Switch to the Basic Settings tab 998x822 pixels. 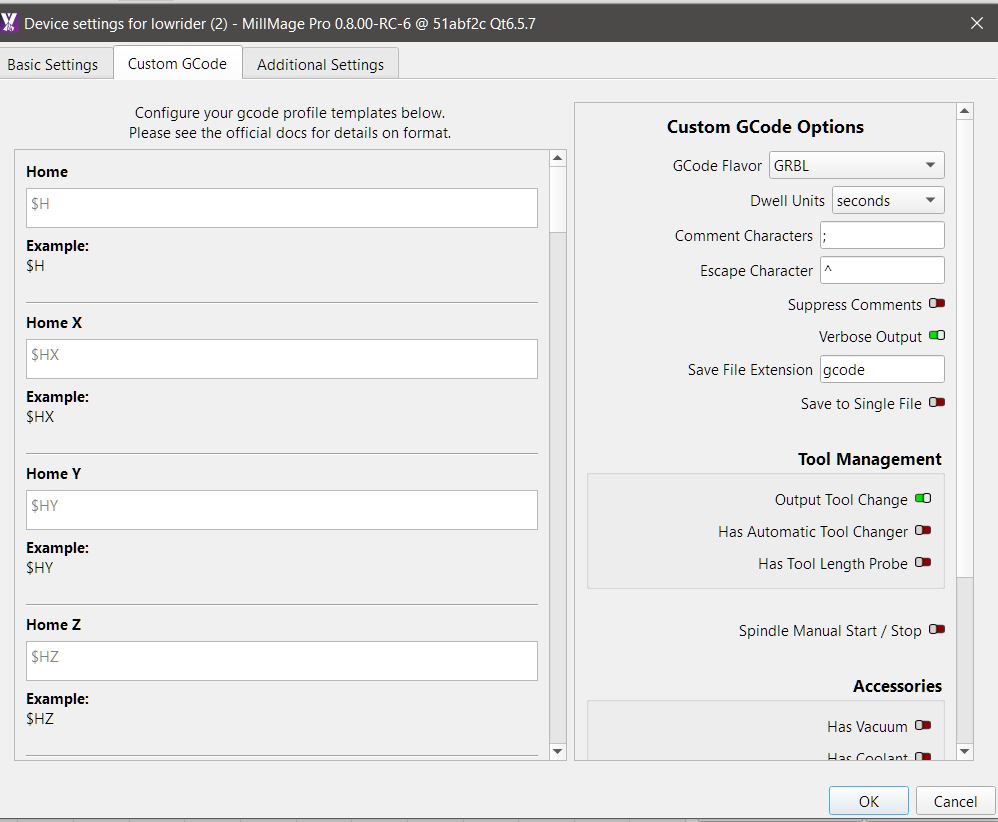pyautogui.click(x=53, y=64)
